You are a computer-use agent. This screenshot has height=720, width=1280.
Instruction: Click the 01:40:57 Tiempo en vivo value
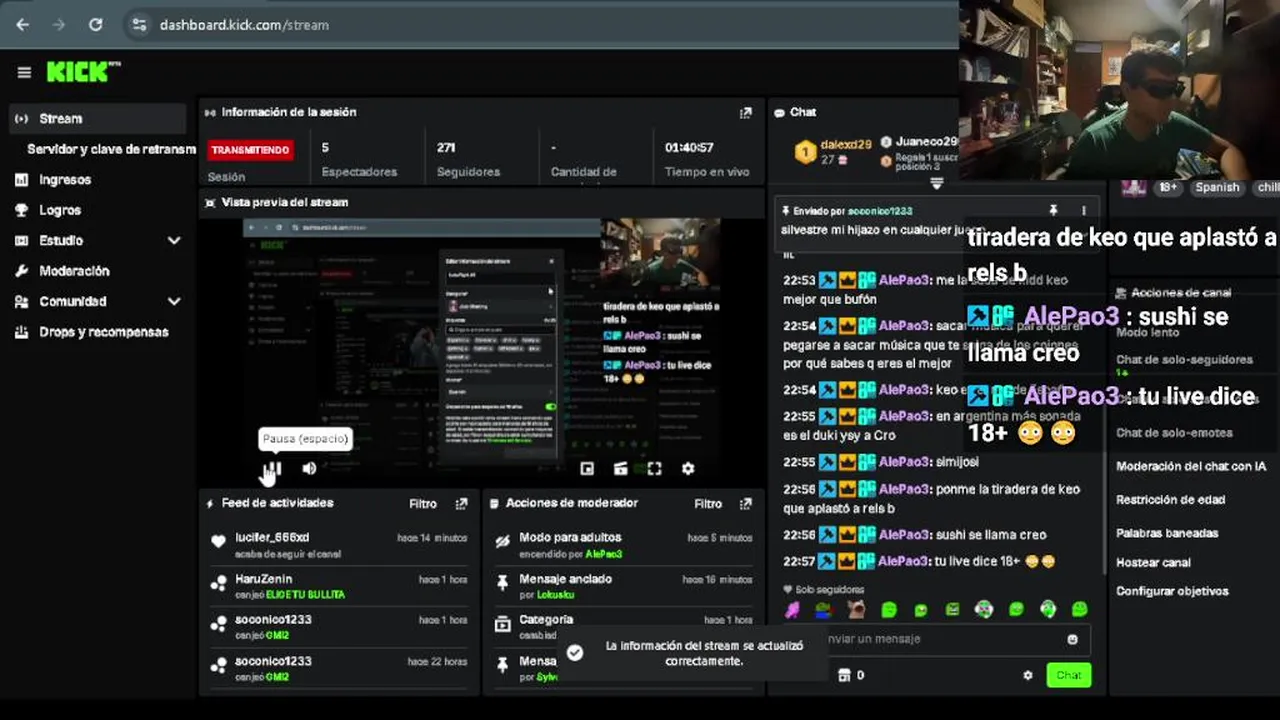point(689,148)
